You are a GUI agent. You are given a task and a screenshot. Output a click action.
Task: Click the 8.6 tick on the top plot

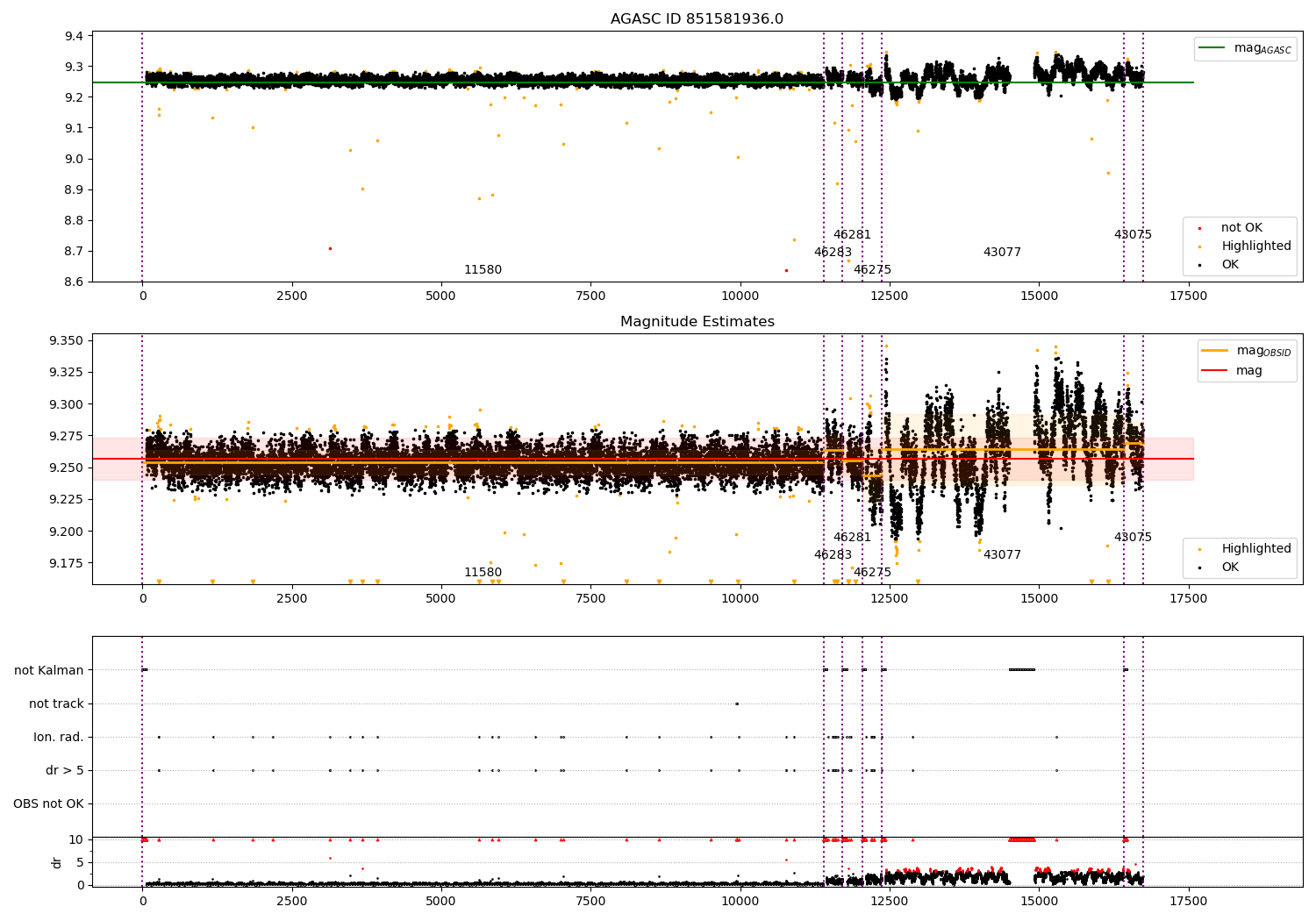click(x=74, y=282)
